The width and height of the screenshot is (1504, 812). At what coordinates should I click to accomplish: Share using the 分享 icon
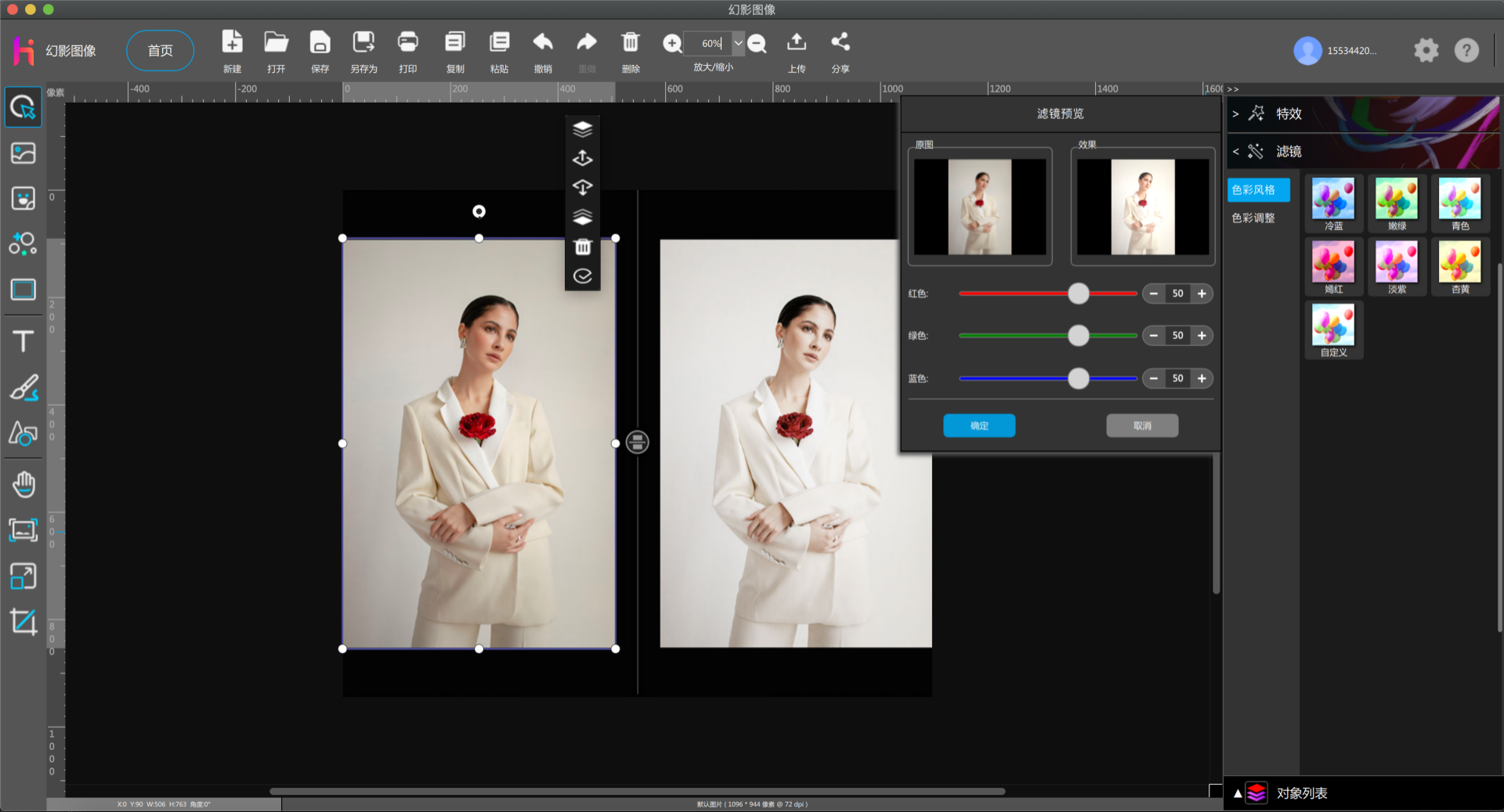click(841, 42)
